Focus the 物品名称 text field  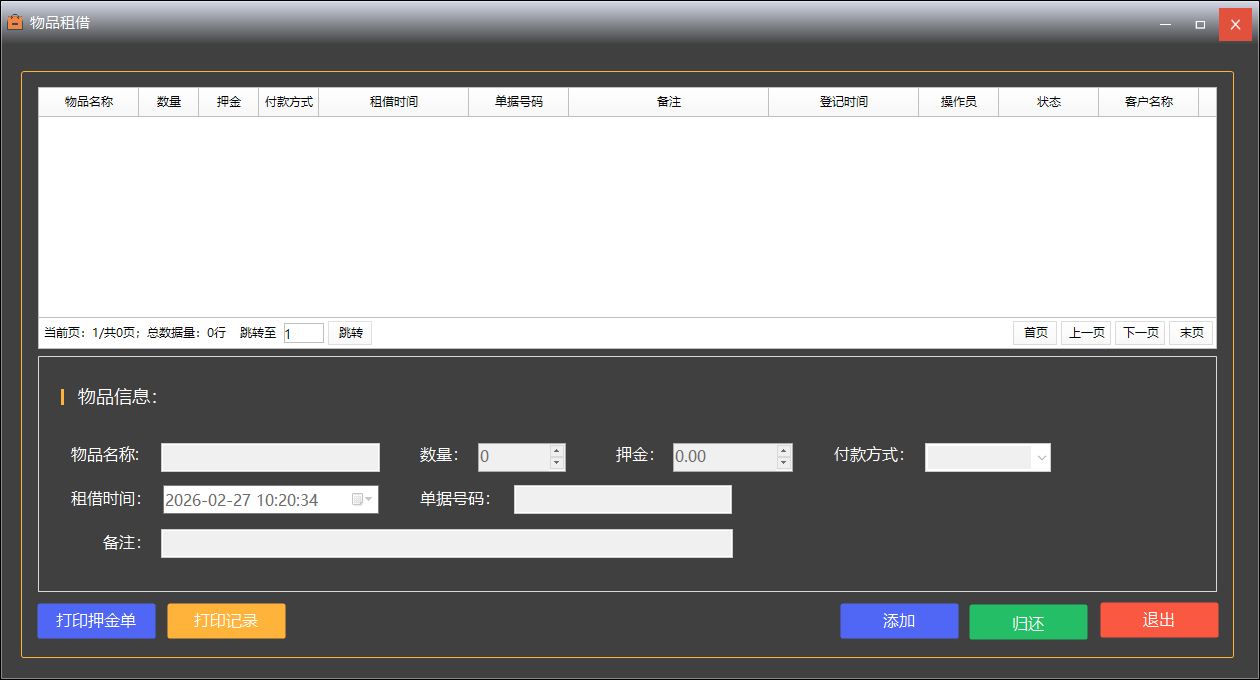[270, 457]
